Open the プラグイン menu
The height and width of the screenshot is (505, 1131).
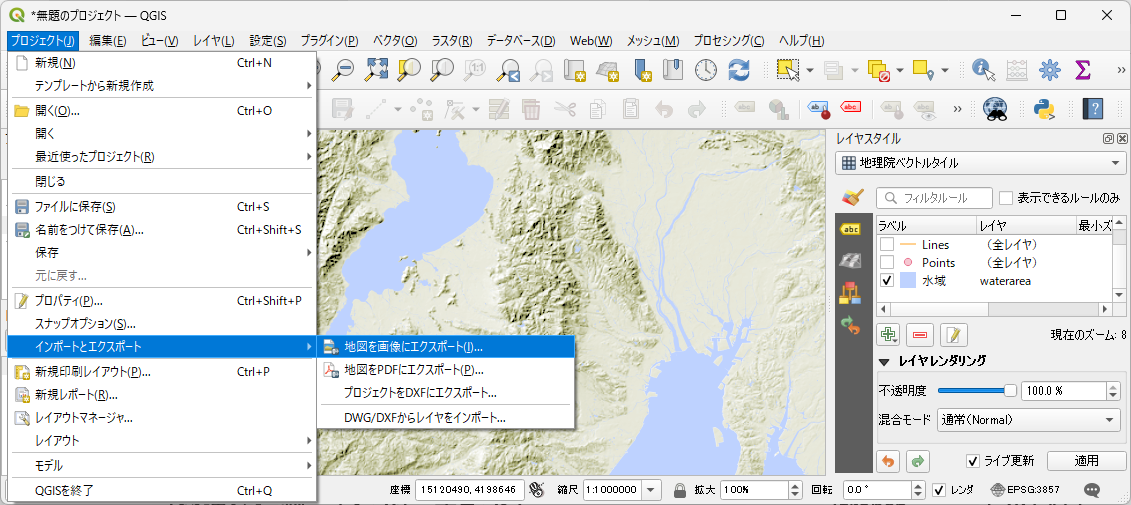[x=329, y=41]
